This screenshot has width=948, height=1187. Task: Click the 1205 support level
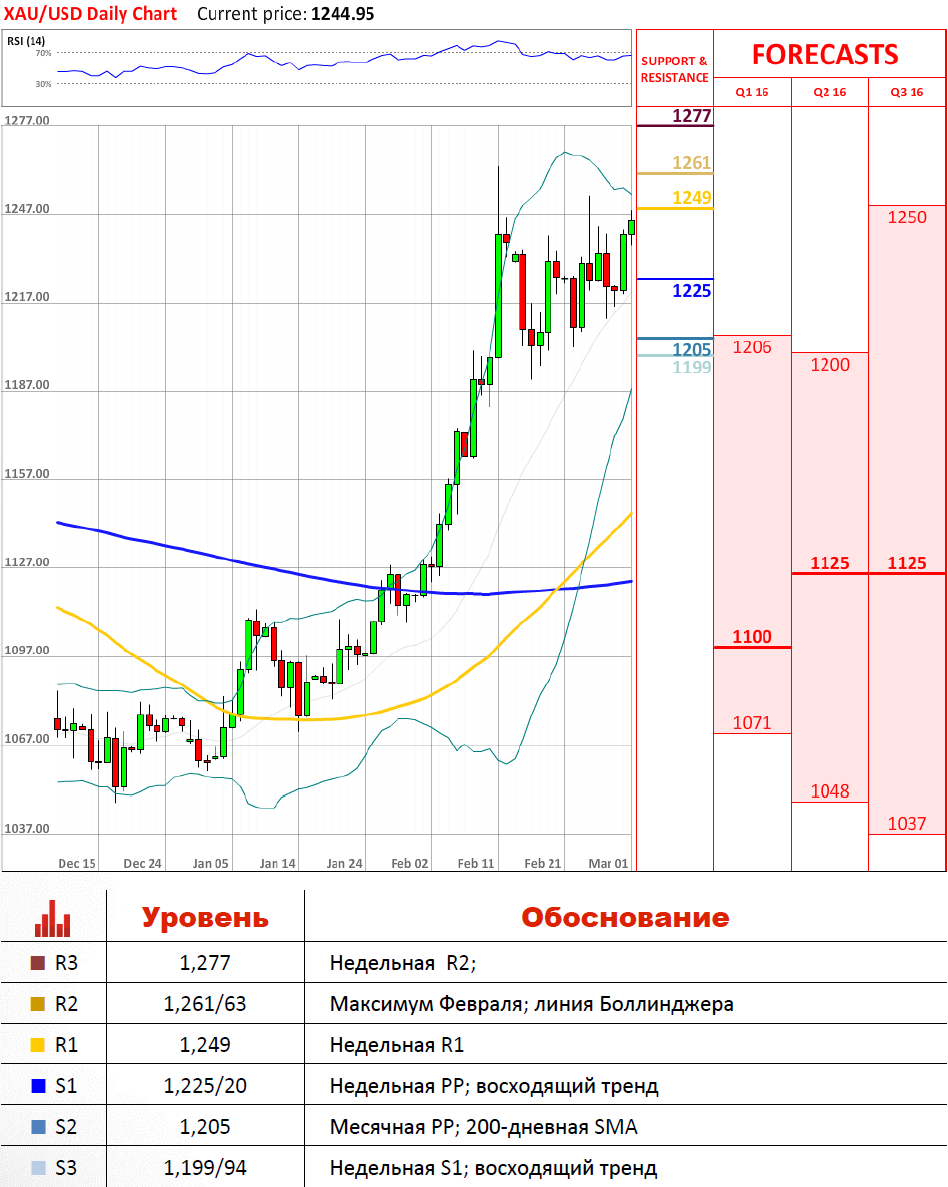pyautogui.click(x=691, y=349)
